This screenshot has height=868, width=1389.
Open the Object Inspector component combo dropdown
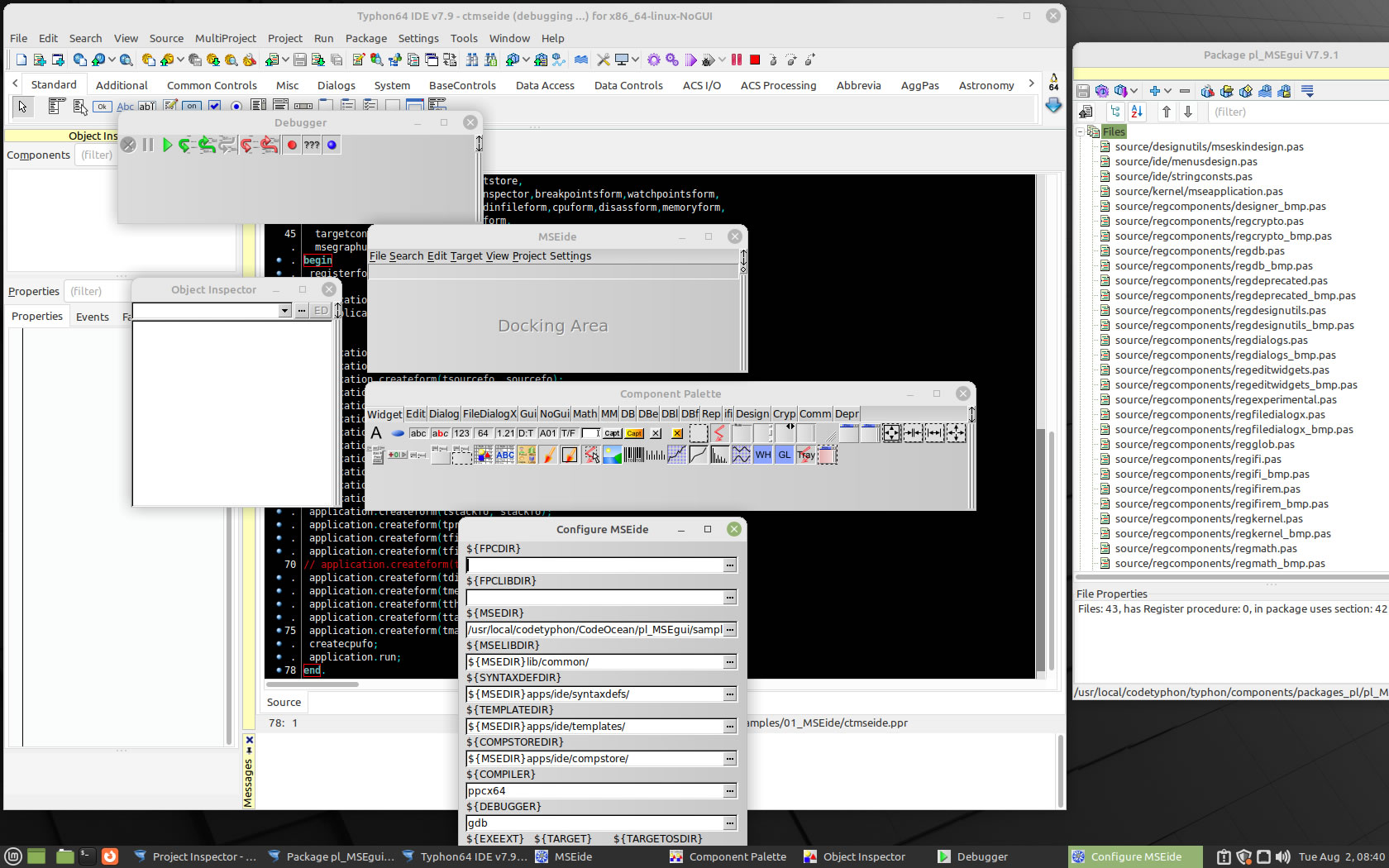click(285, 311)
